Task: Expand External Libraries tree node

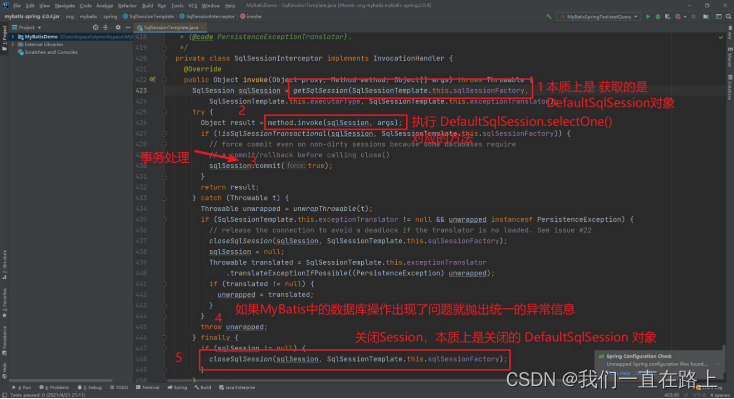Action: [x=13, y=44]
